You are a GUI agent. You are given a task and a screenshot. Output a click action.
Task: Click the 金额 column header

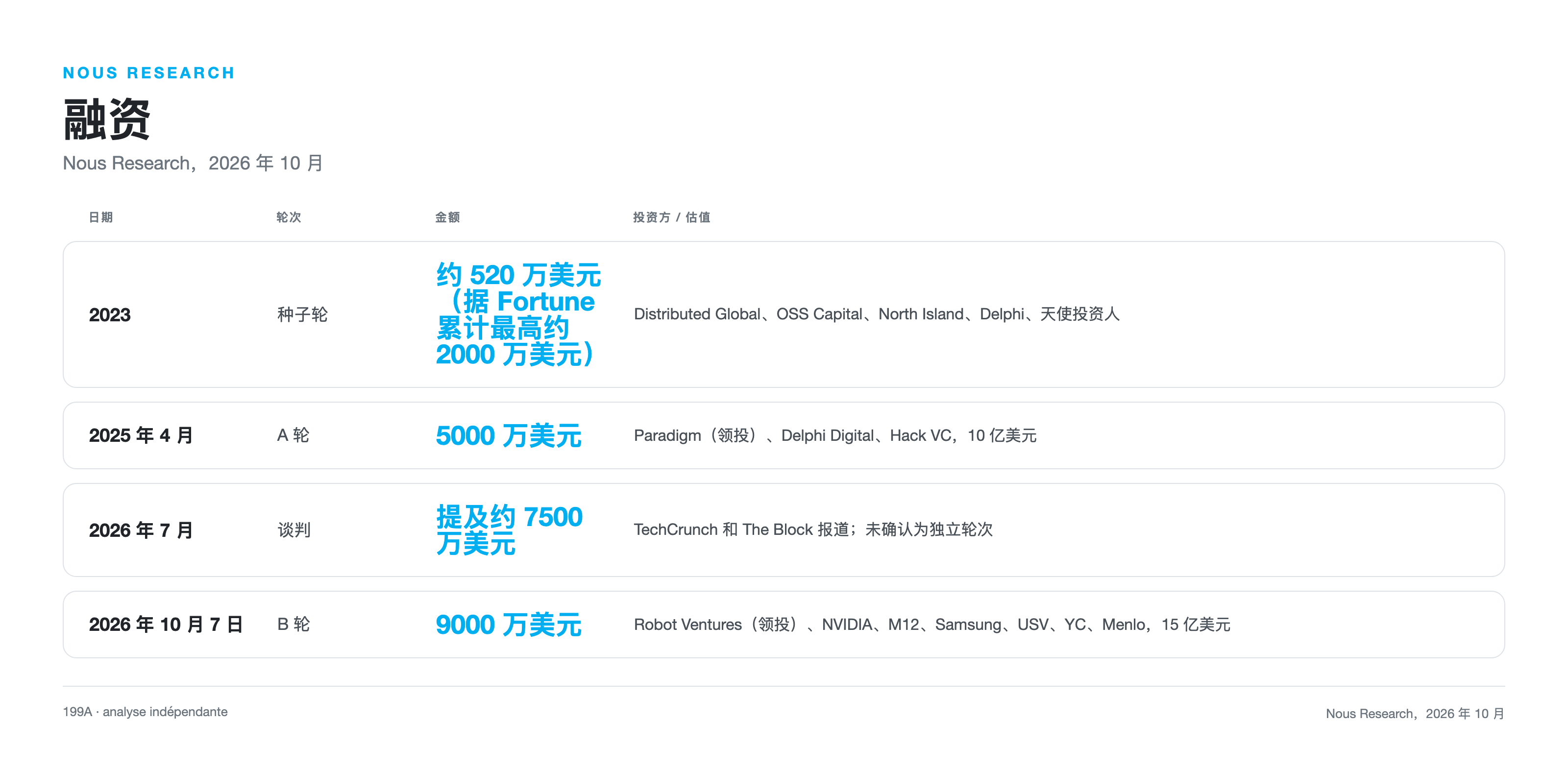point(447,217)
